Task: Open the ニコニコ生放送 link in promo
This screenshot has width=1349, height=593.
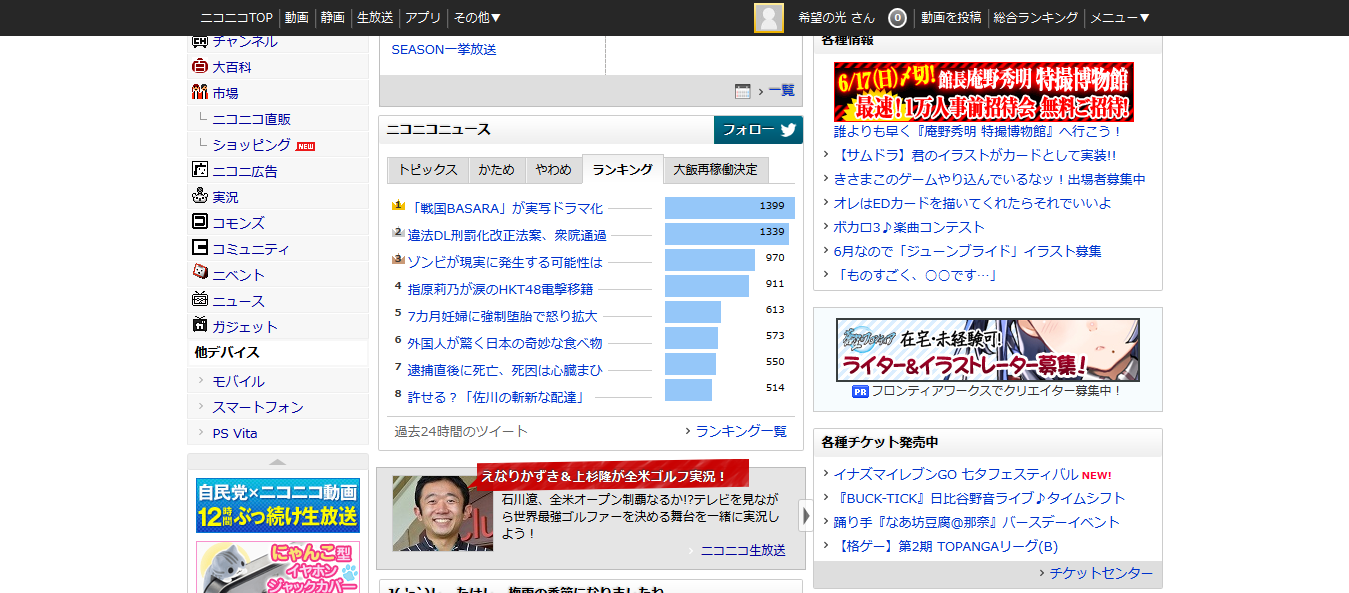Action: coord(743,550)
